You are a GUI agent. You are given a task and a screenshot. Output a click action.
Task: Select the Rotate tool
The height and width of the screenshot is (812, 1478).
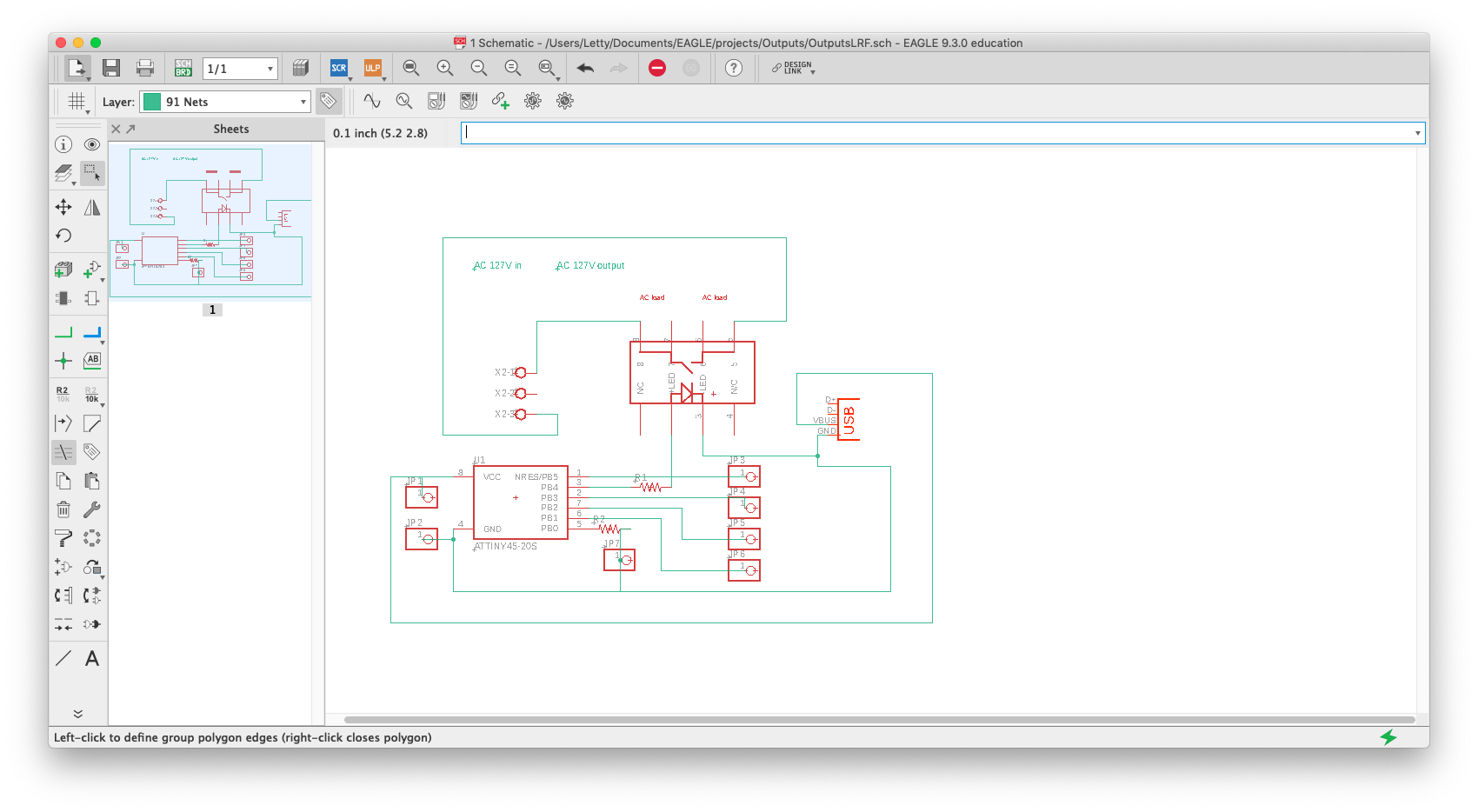[x=63, y=236]
